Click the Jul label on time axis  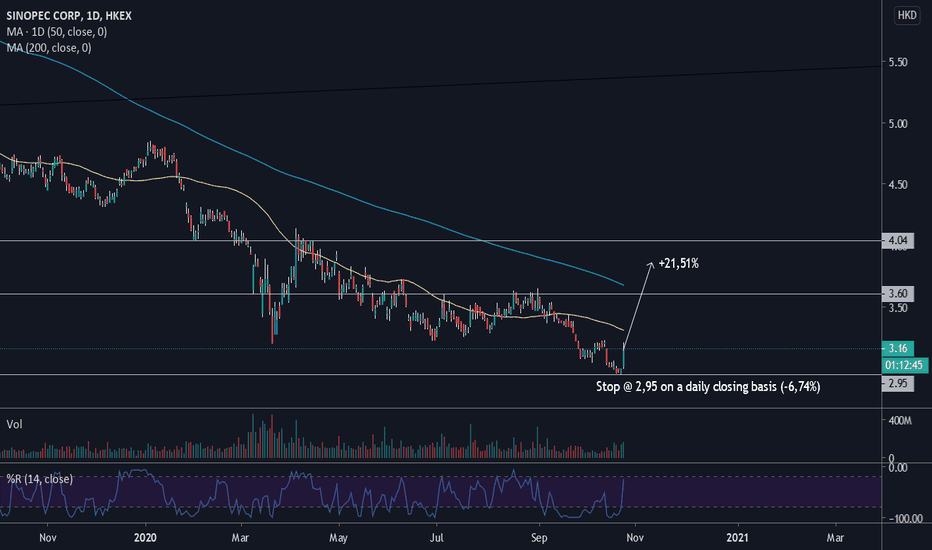pos(436,538)
